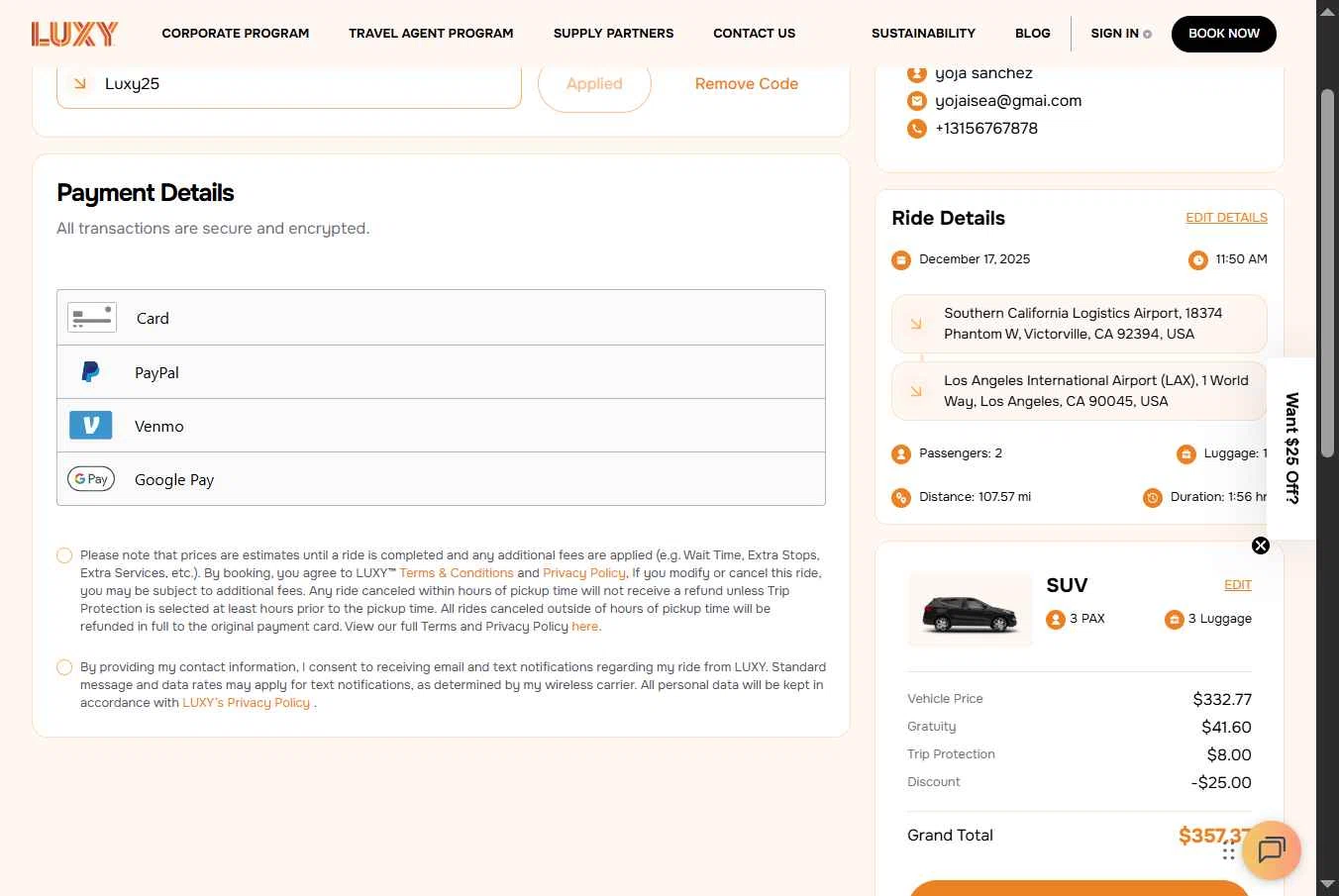The width and height of the screenshot is (1339, 896).
Task: Choose Venmo as payment method
Action: click(441, 426)
